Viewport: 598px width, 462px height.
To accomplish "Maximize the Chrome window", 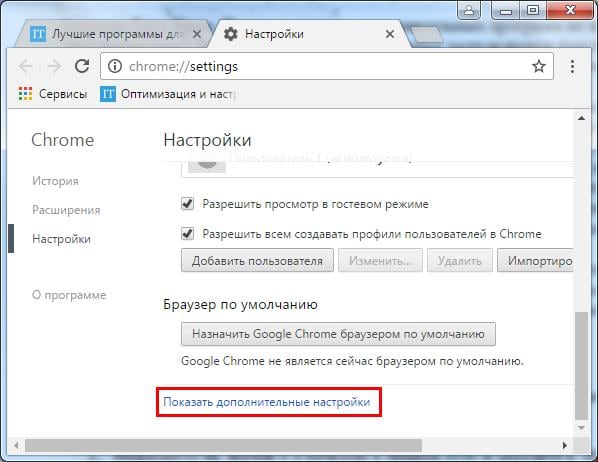I will [533, 10].
